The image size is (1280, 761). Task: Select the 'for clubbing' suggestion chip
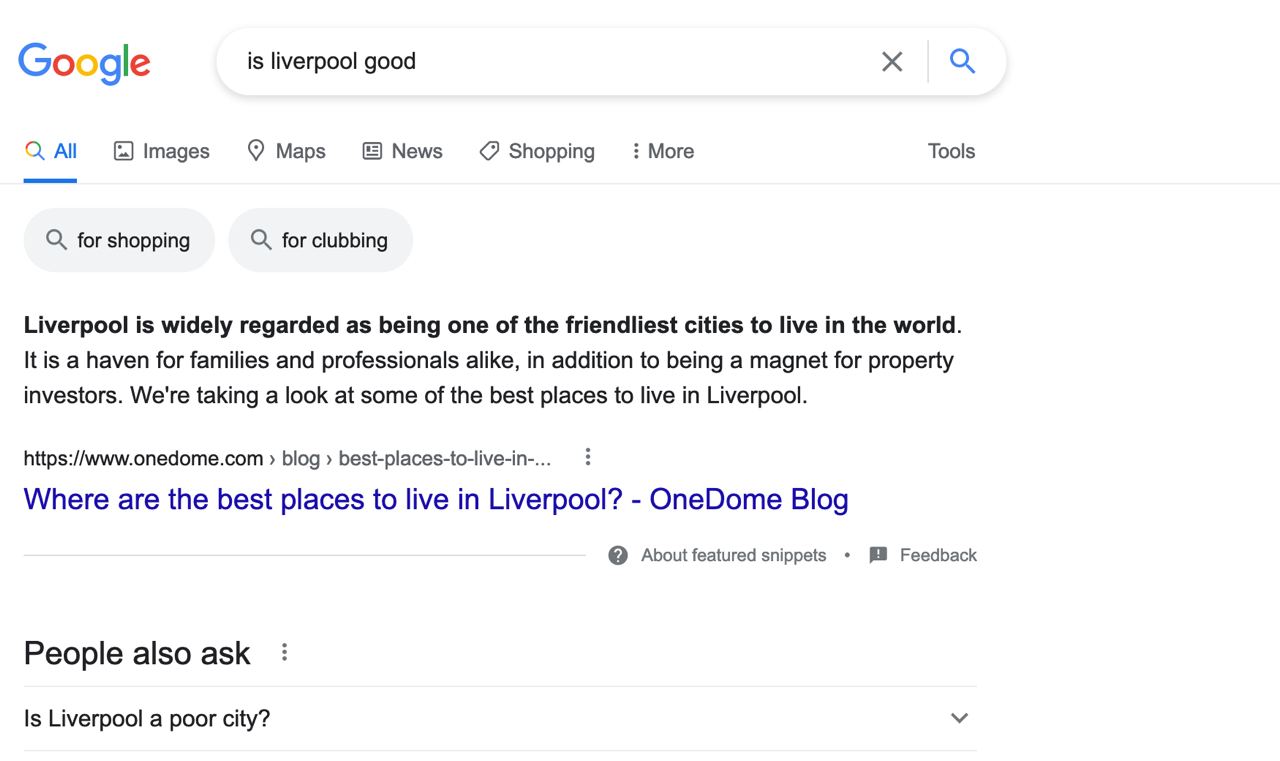pos(320,240)
